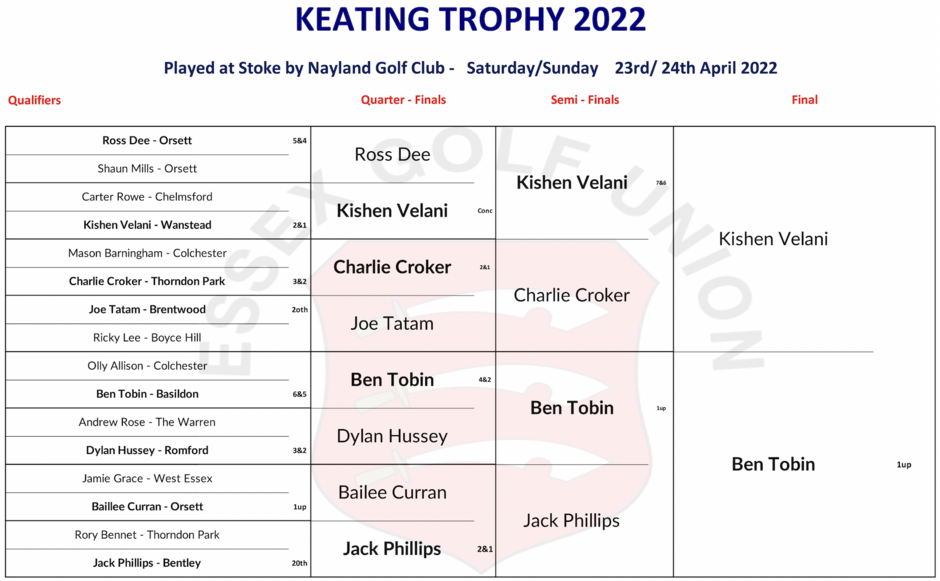Click the Quarter - Finals heading
The width and height of the screenshot is (940, 581).
point(403,100)
